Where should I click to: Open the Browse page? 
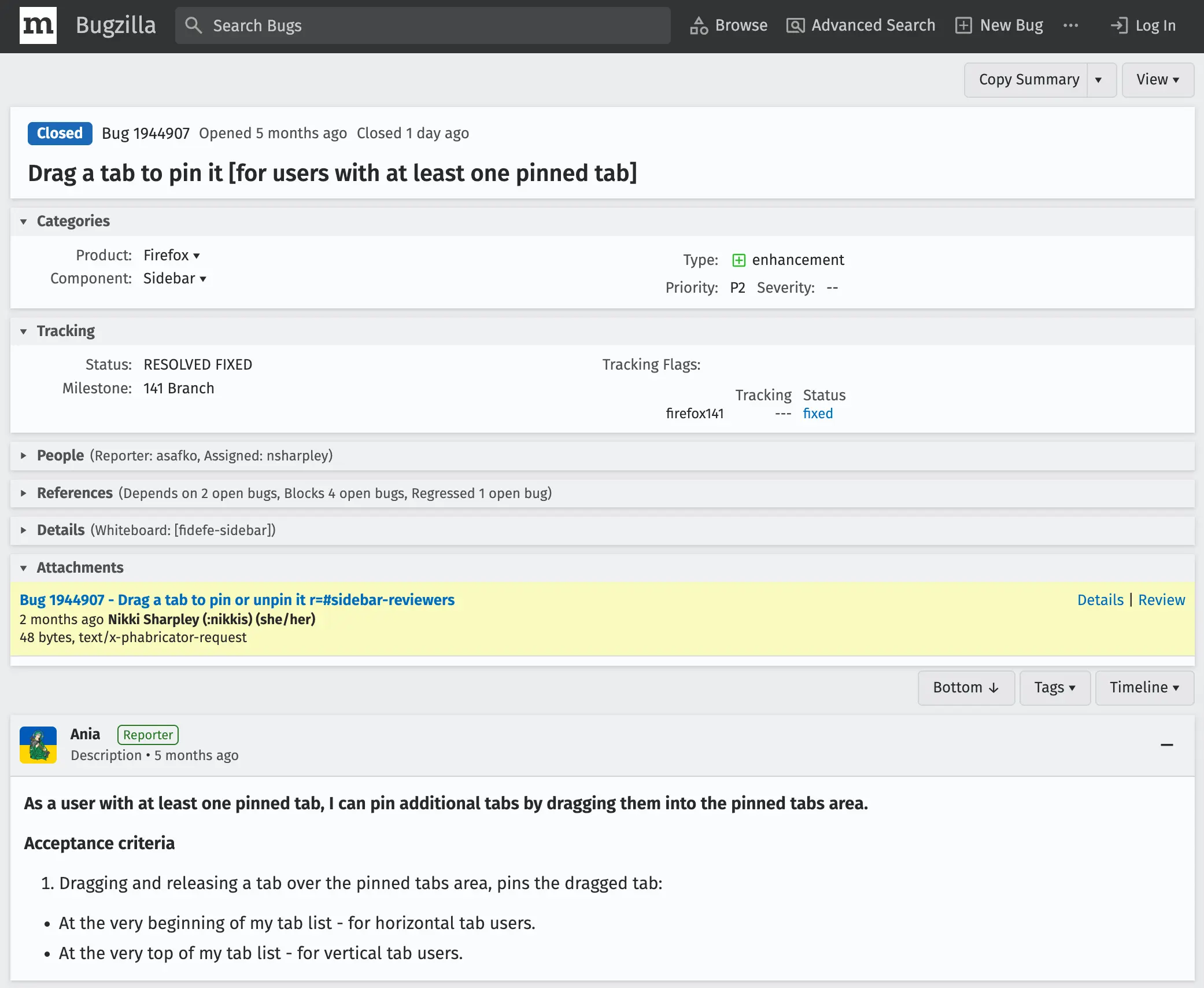[x=729, y=25]
